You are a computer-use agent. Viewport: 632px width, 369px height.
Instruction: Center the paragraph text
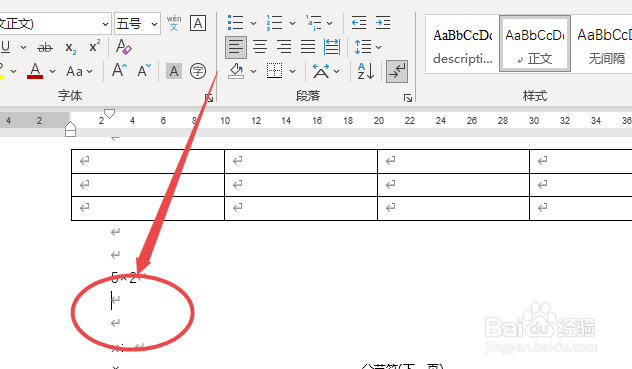[x=260, y=47]
